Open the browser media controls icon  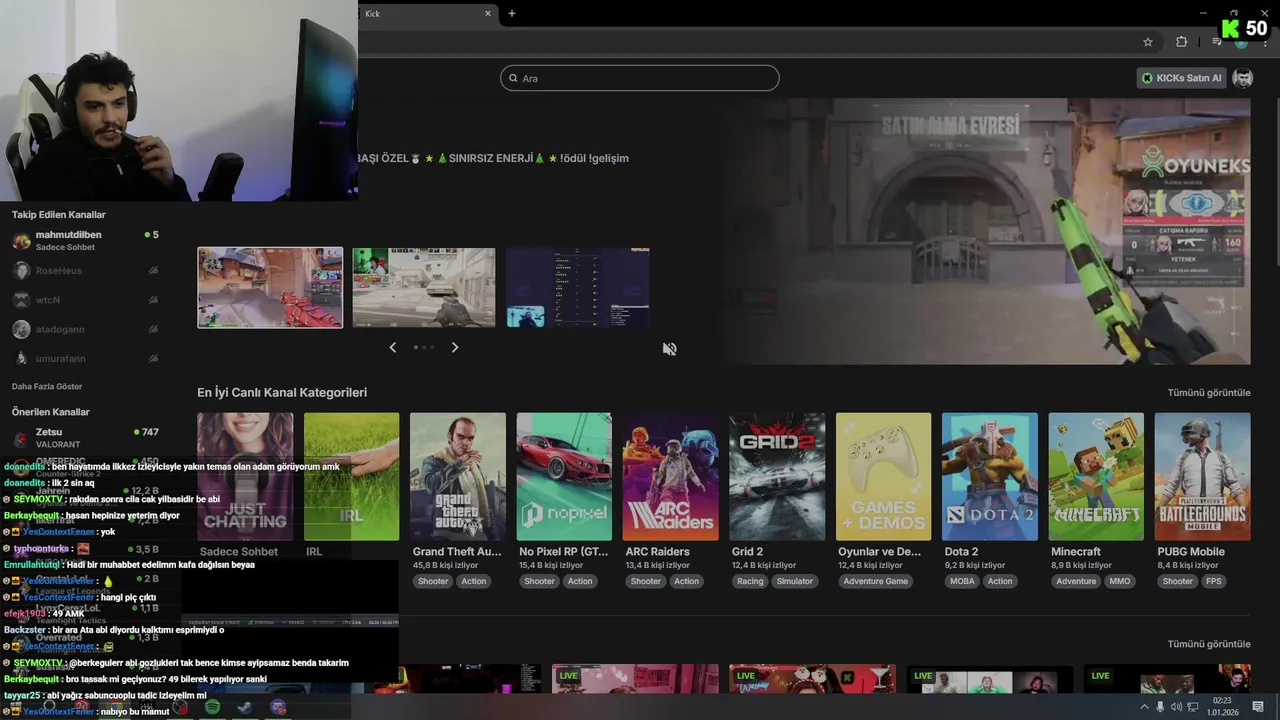1216,42
